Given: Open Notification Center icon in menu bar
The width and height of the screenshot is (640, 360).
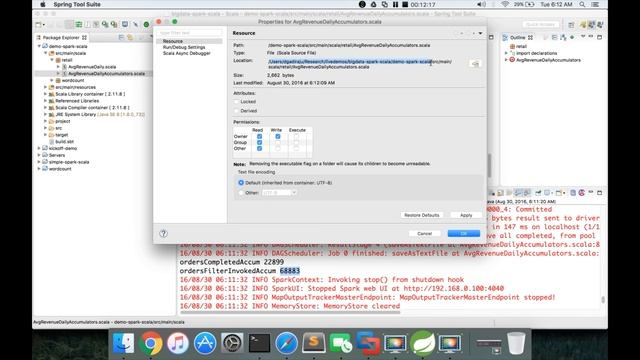Looking at the screenshot, I should click(595, 4).
